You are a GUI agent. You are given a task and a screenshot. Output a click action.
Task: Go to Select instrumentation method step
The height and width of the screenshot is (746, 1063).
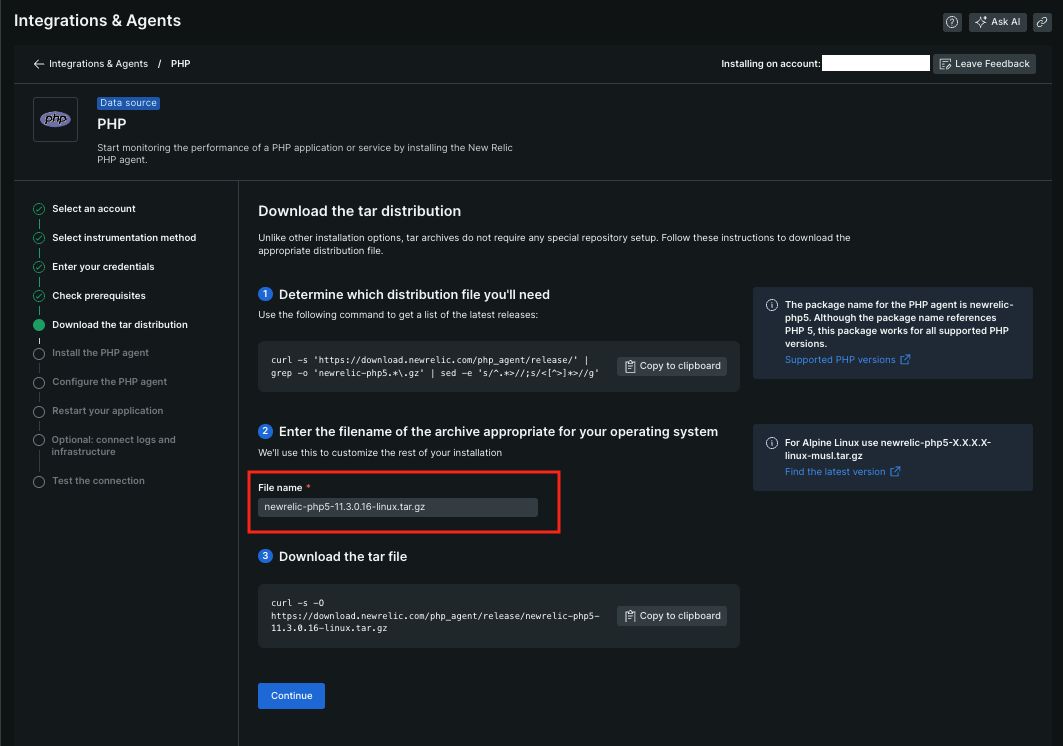click(x=124, y=238)
